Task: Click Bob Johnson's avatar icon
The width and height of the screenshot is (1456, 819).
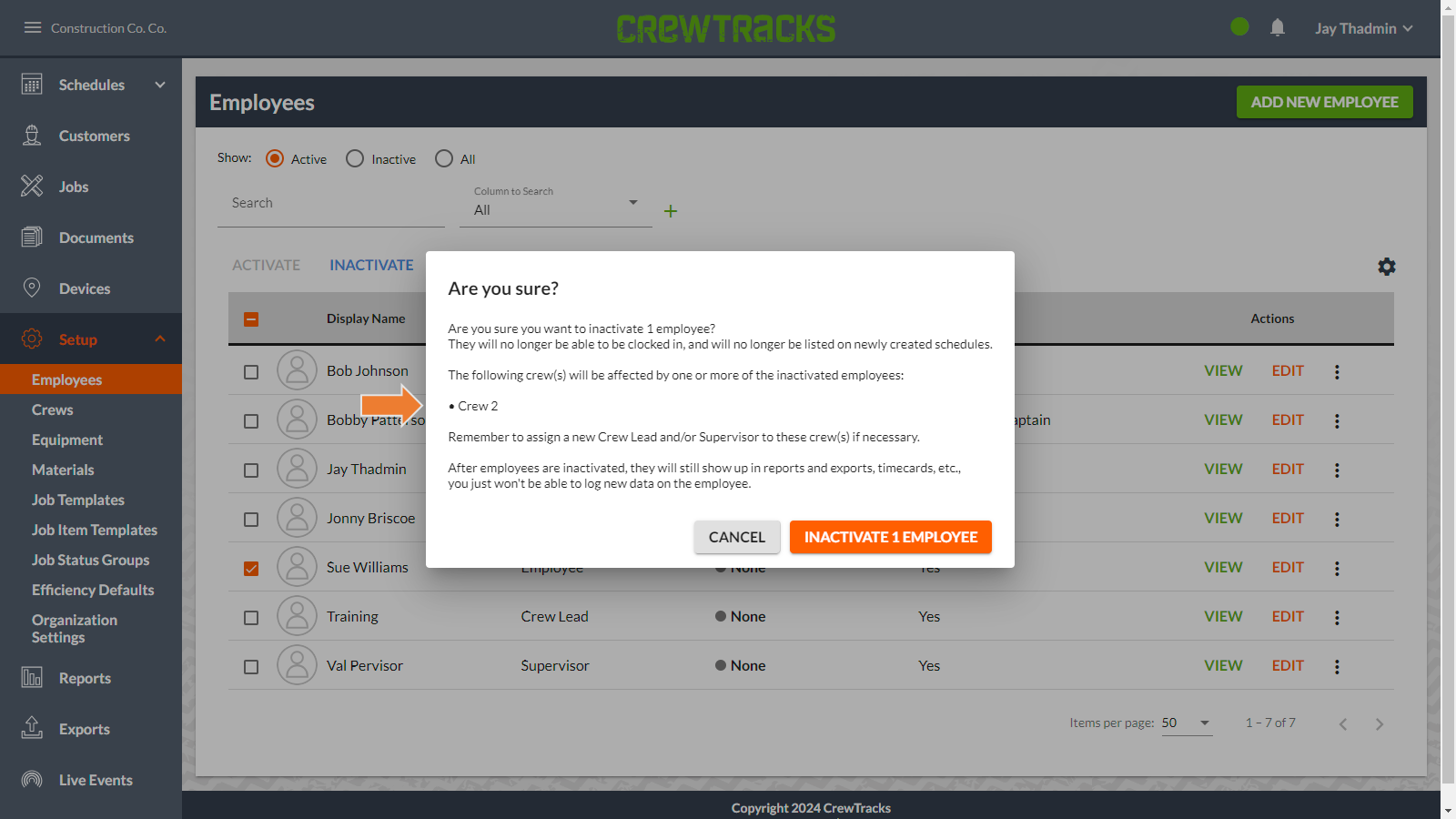Action: click(x=297, y=370)
